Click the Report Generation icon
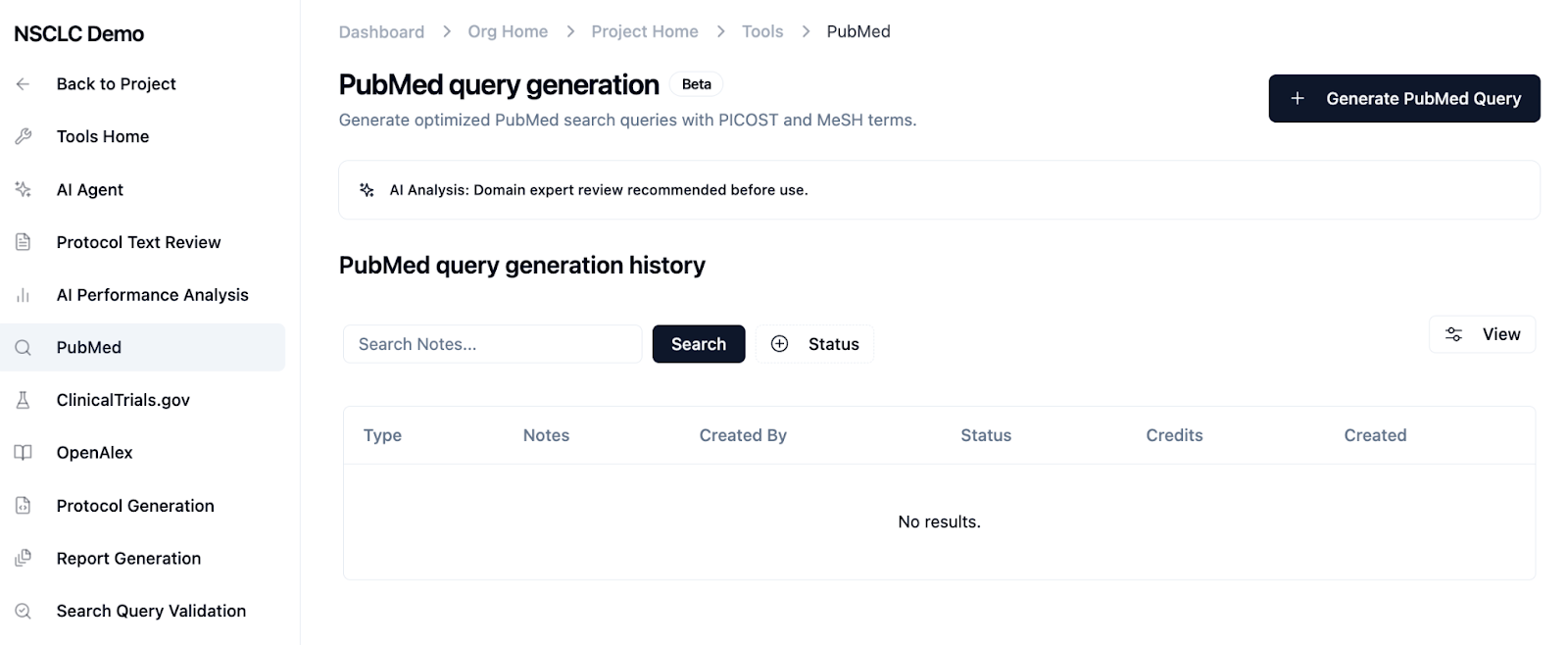 click(24, 559)
